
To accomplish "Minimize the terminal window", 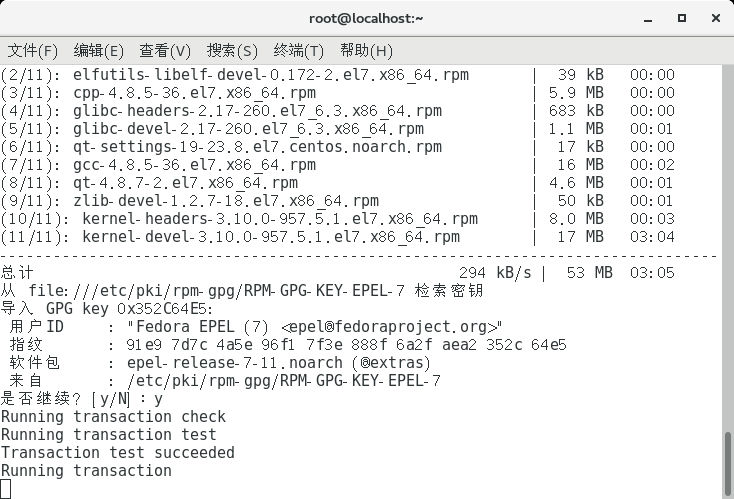I will point(648,19).
